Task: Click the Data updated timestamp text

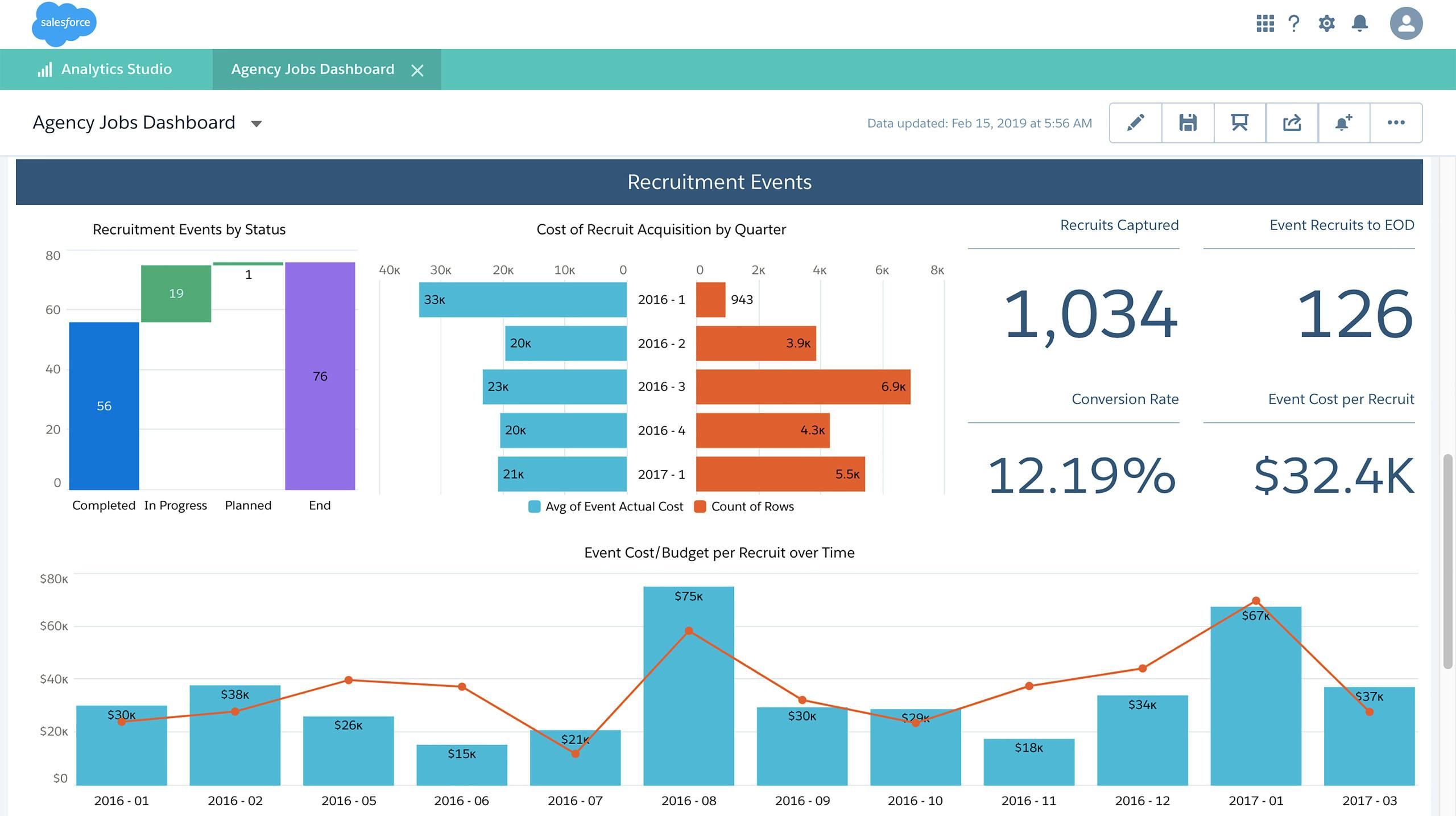Action: click(x=979, y=123)
